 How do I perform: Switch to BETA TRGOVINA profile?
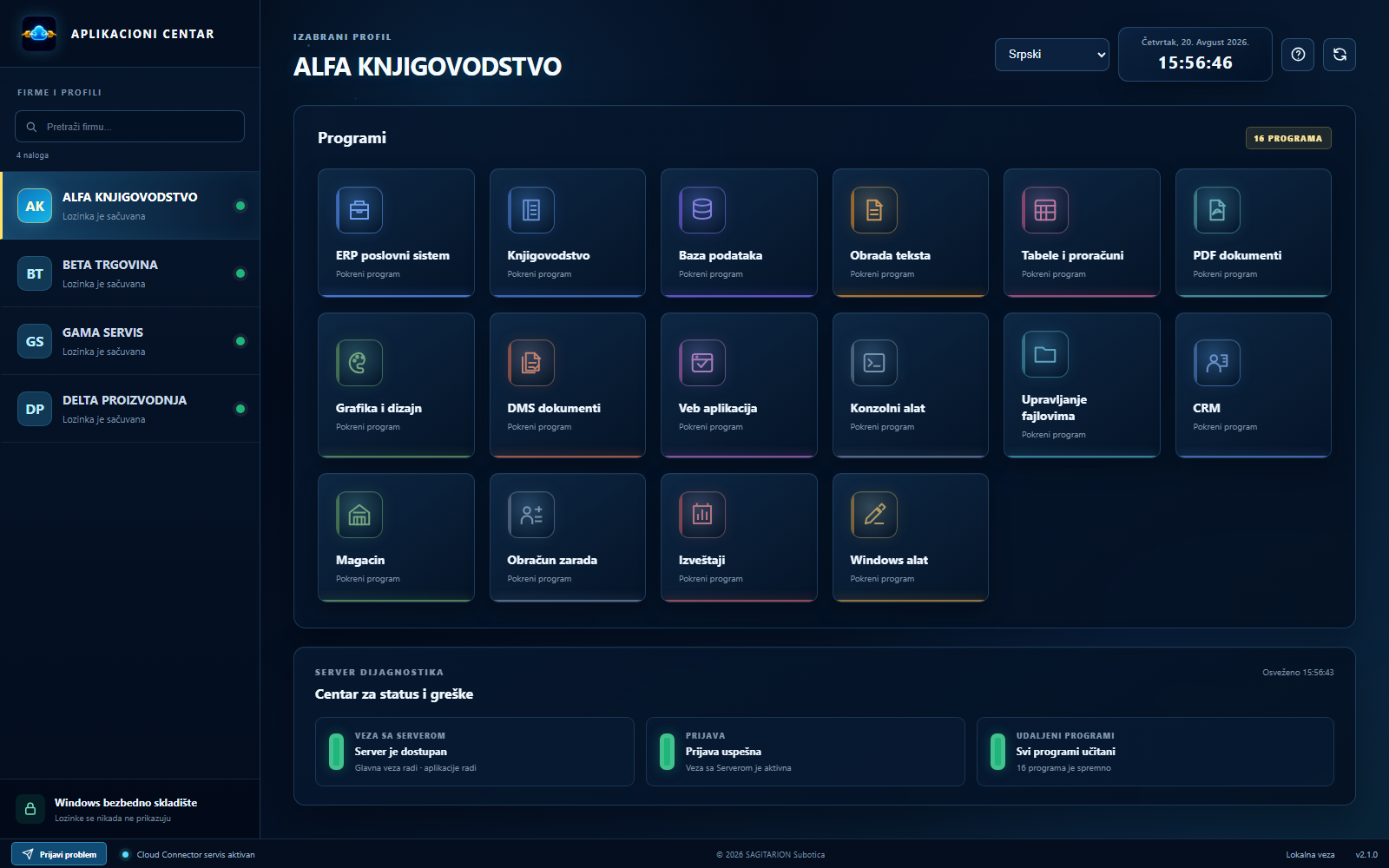(x=130, y=273)
